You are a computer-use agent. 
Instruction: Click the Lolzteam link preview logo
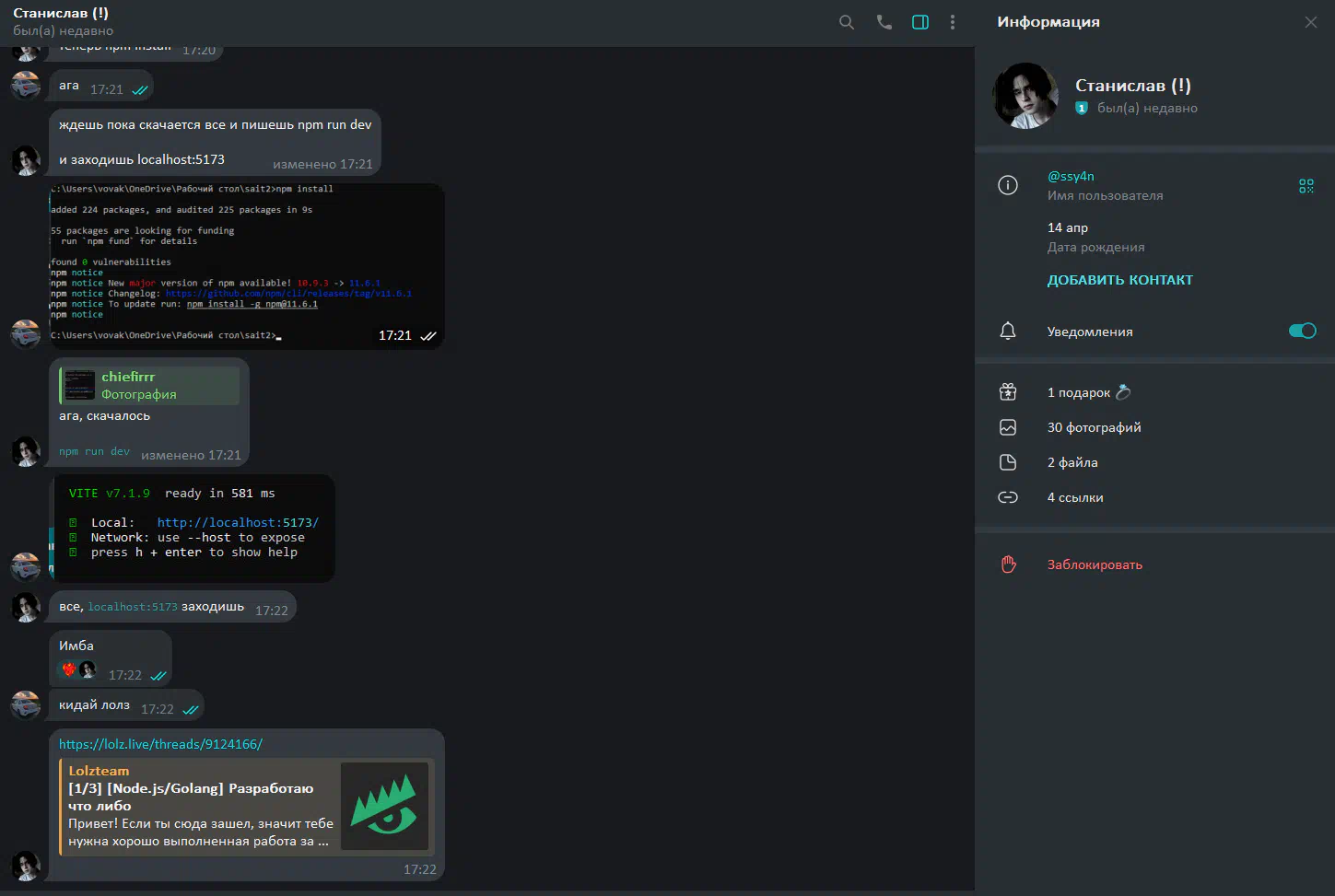coord(384,806)
